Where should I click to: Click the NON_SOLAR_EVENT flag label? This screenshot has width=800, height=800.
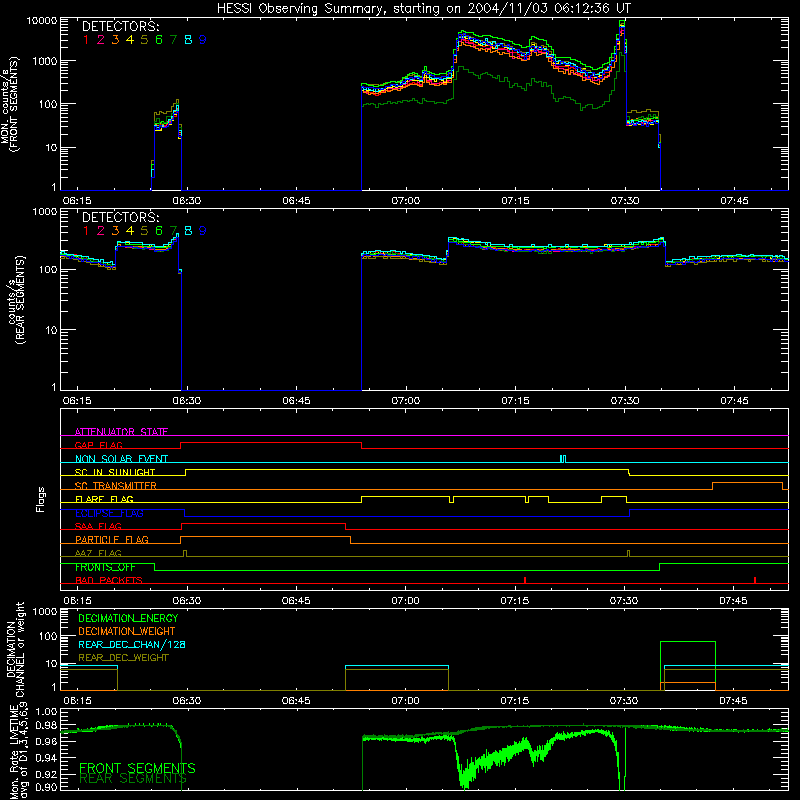click(121, 459)
